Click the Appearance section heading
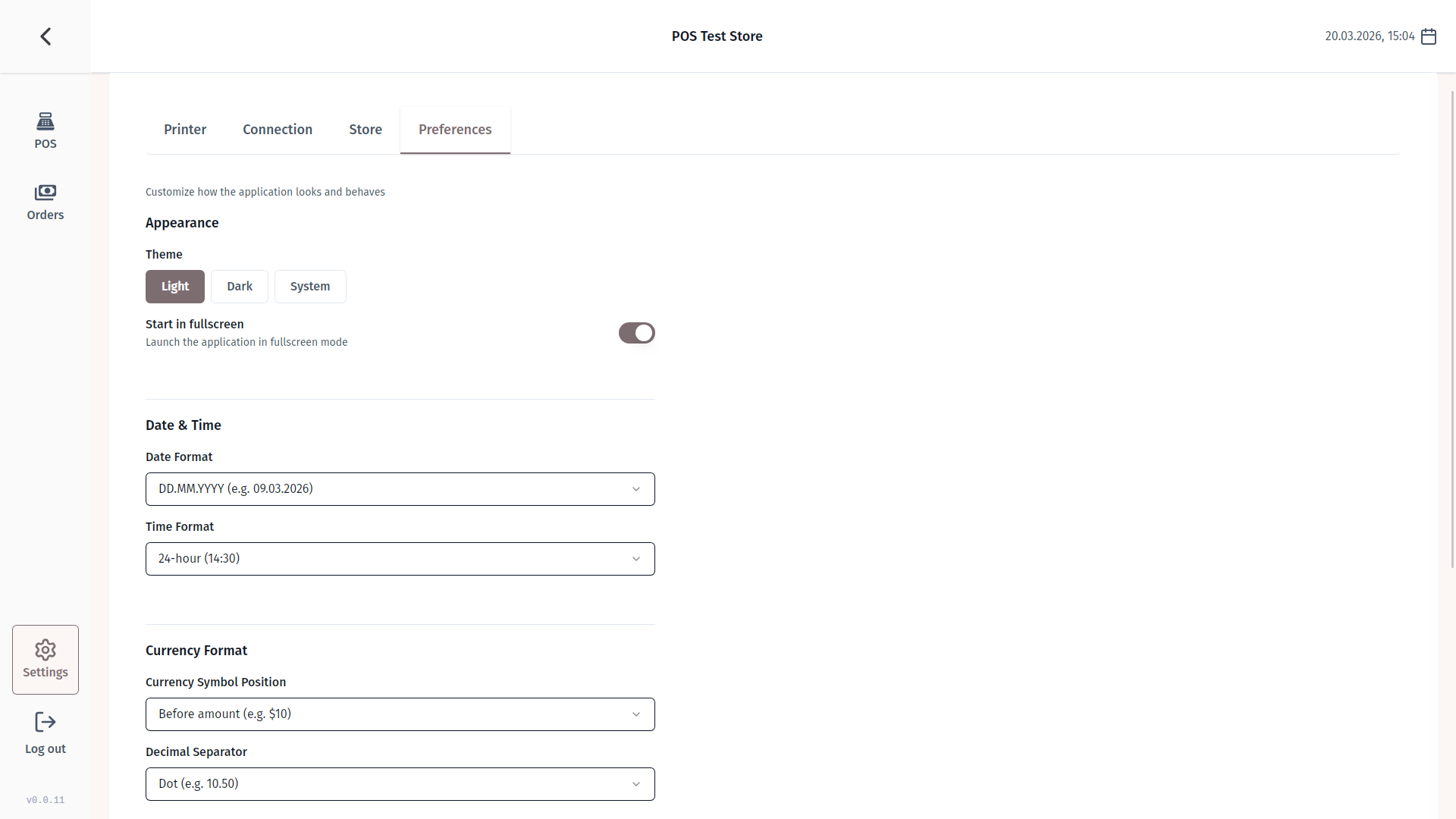Viewport: 1456px width, 819px height. point(182,223)
